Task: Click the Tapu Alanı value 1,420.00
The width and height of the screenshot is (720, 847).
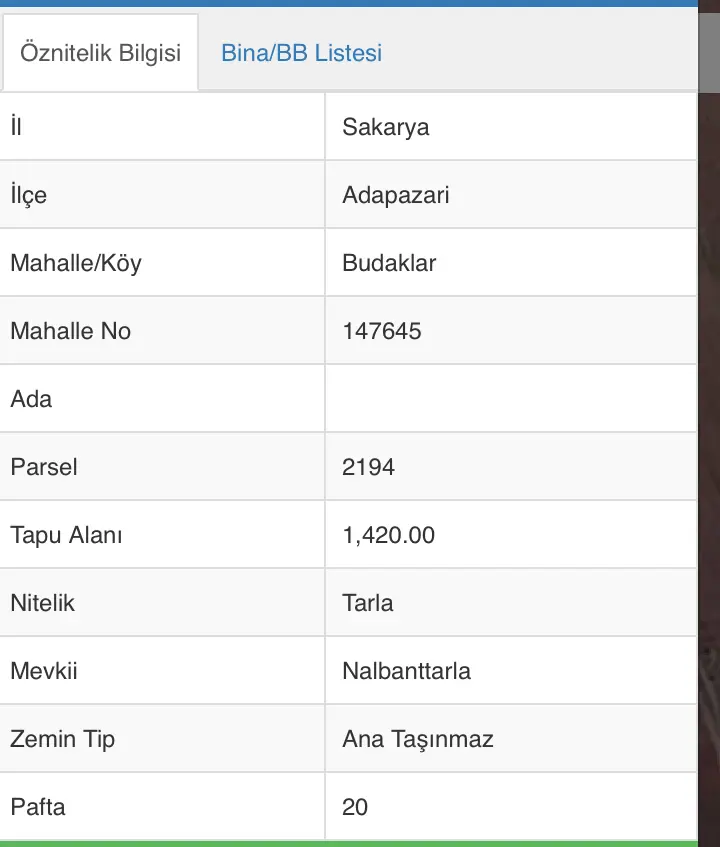Action: tap(388, 535)
